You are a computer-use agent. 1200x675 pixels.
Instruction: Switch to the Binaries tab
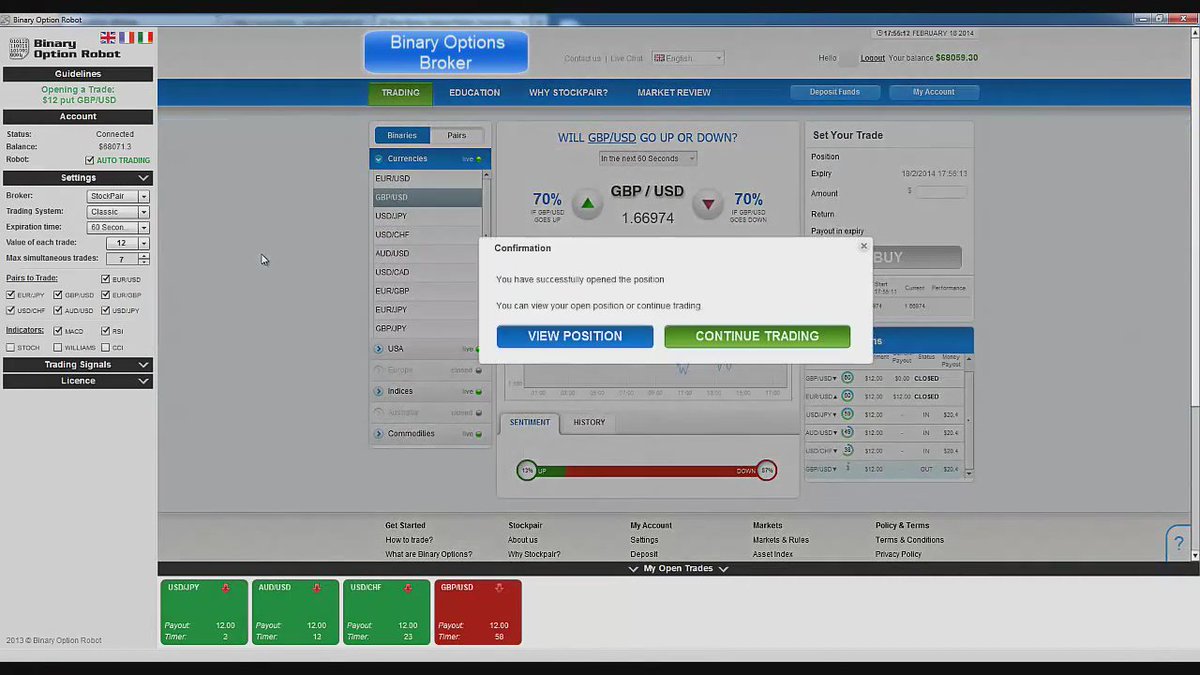pos(402,135)
